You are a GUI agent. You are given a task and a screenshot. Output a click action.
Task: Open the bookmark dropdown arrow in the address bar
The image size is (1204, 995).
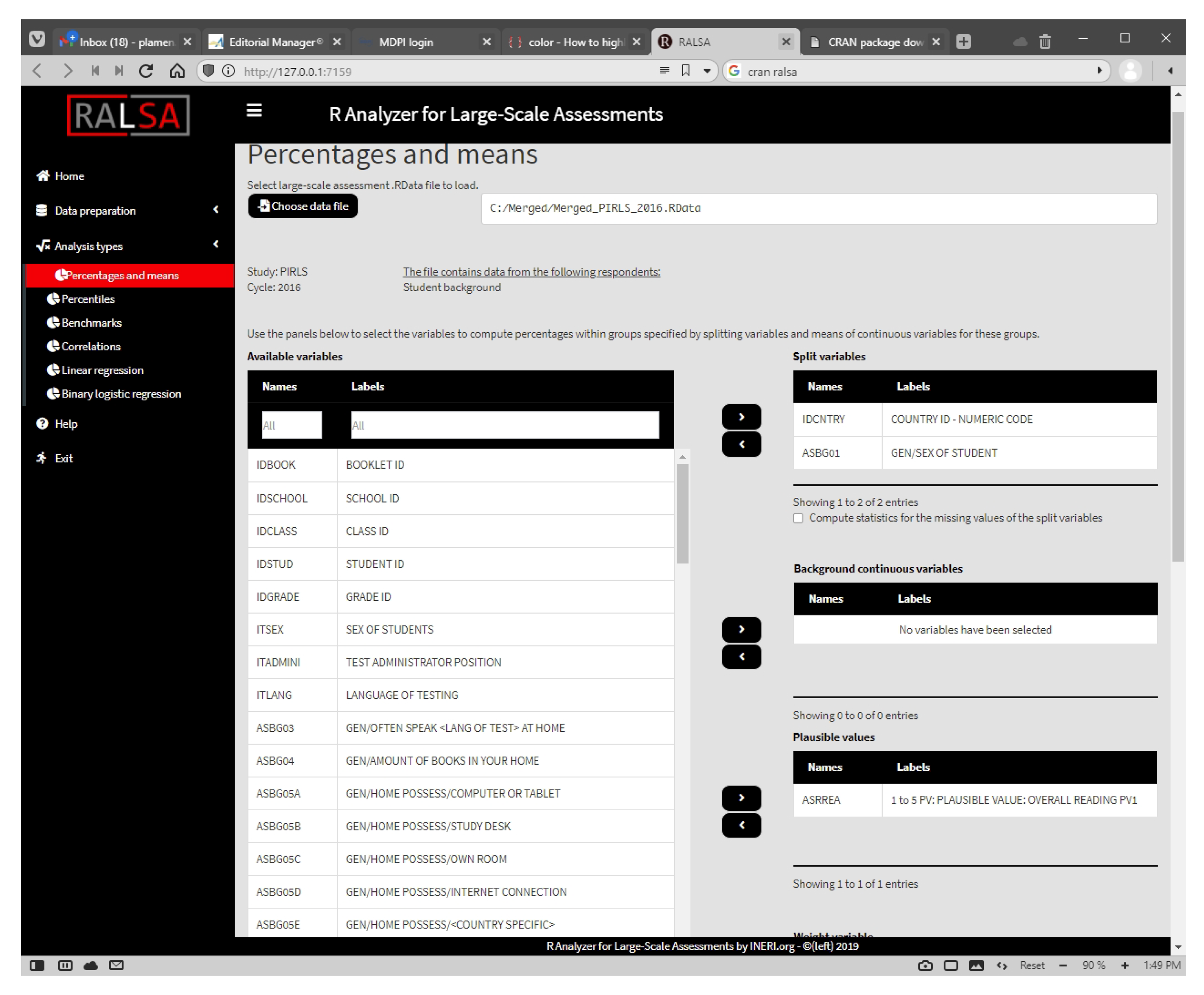pos(707,71)
